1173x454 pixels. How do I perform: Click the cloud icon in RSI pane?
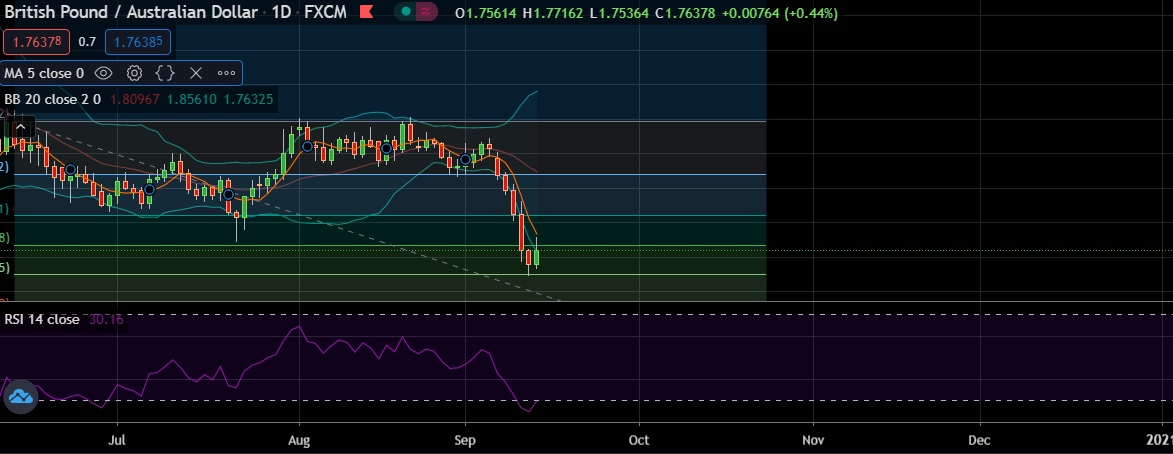(x=20, y=396)
